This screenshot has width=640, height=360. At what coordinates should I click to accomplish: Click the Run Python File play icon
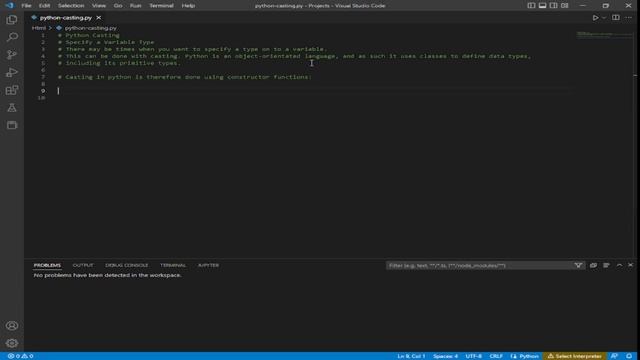click(596, 18)
